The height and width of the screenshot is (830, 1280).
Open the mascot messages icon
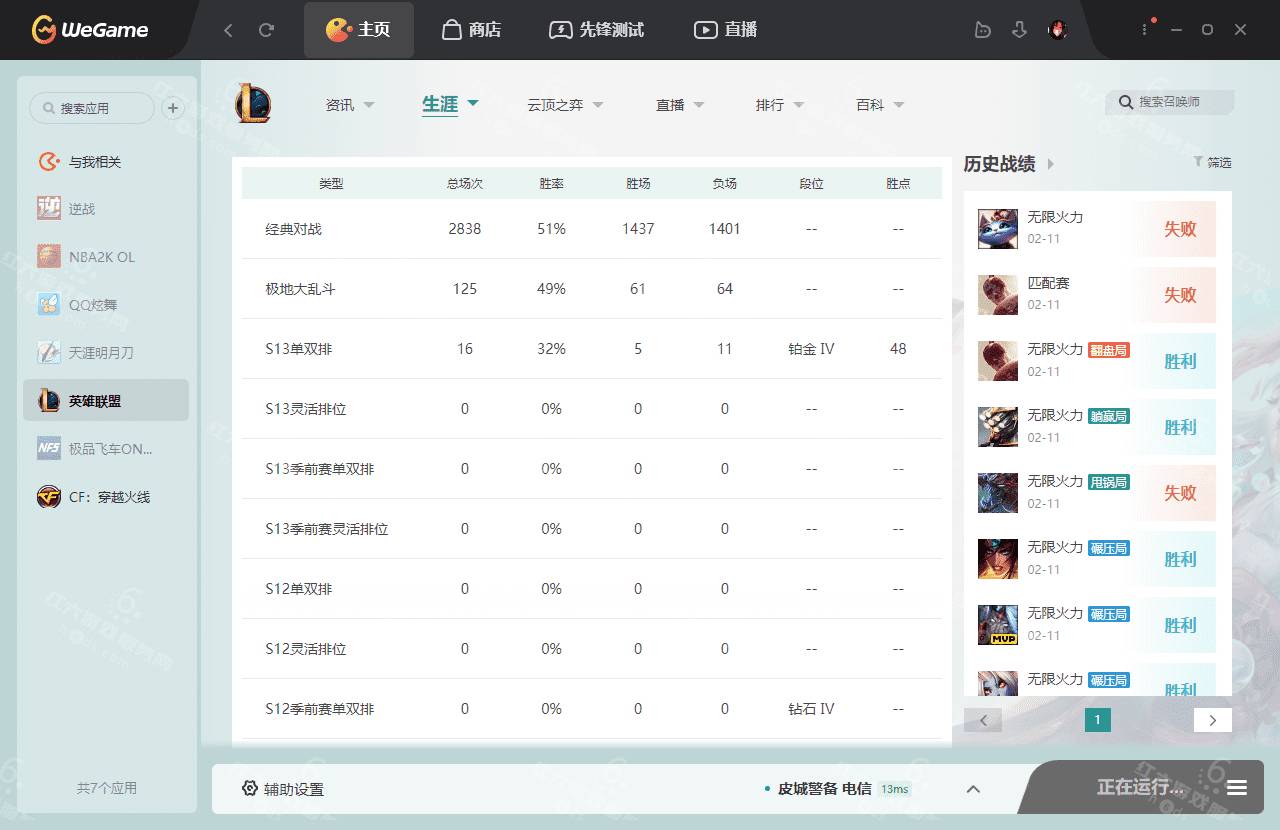click(982, 30)
